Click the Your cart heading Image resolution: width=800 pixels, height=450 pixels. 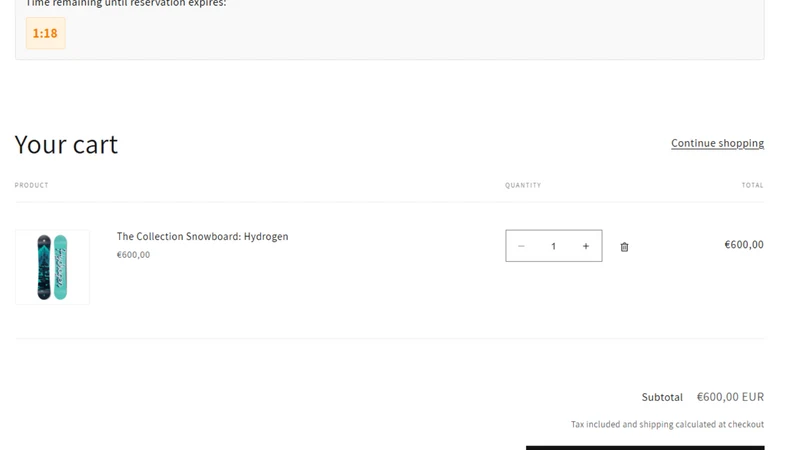point(66,144)
